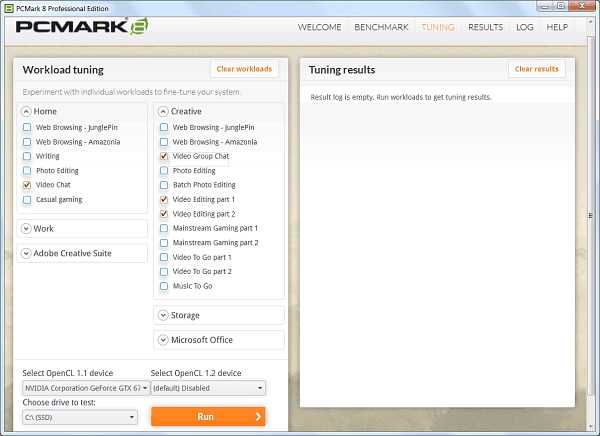
Task: Click the Adobe Creative Suite chevron icon
Action: 26,253
